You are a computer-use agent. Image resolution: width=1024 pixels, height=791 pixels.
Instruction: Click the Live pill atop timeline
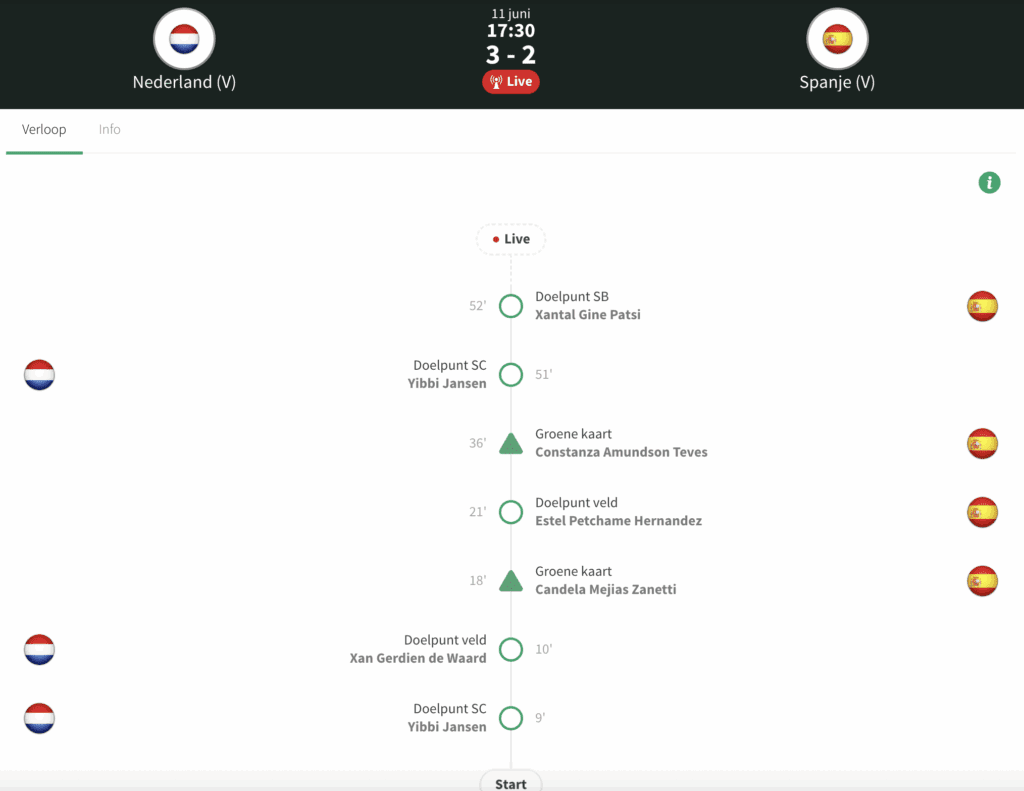click(511, 239)
